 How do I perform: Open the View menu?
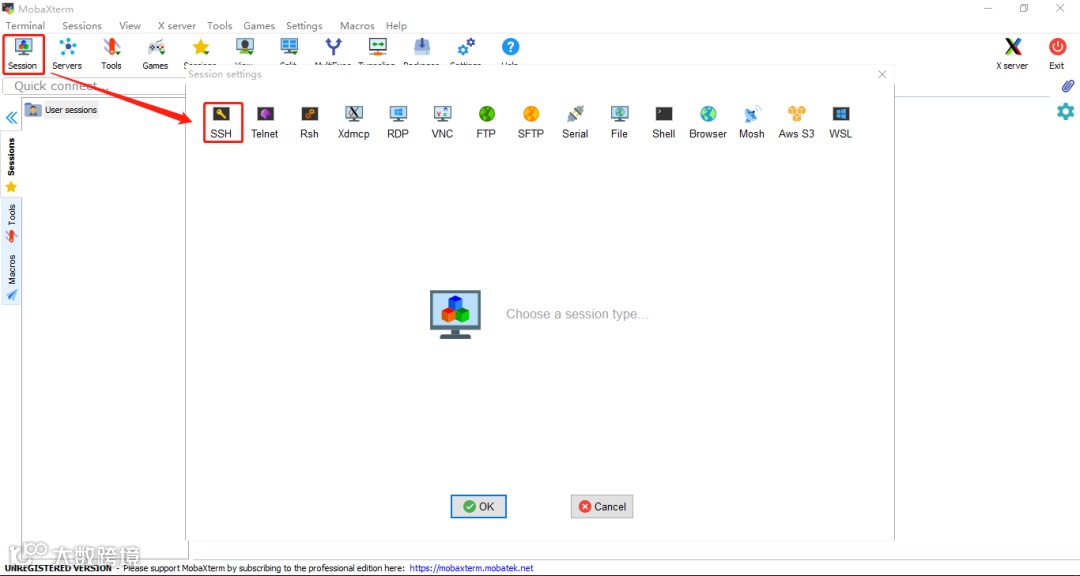130,25
